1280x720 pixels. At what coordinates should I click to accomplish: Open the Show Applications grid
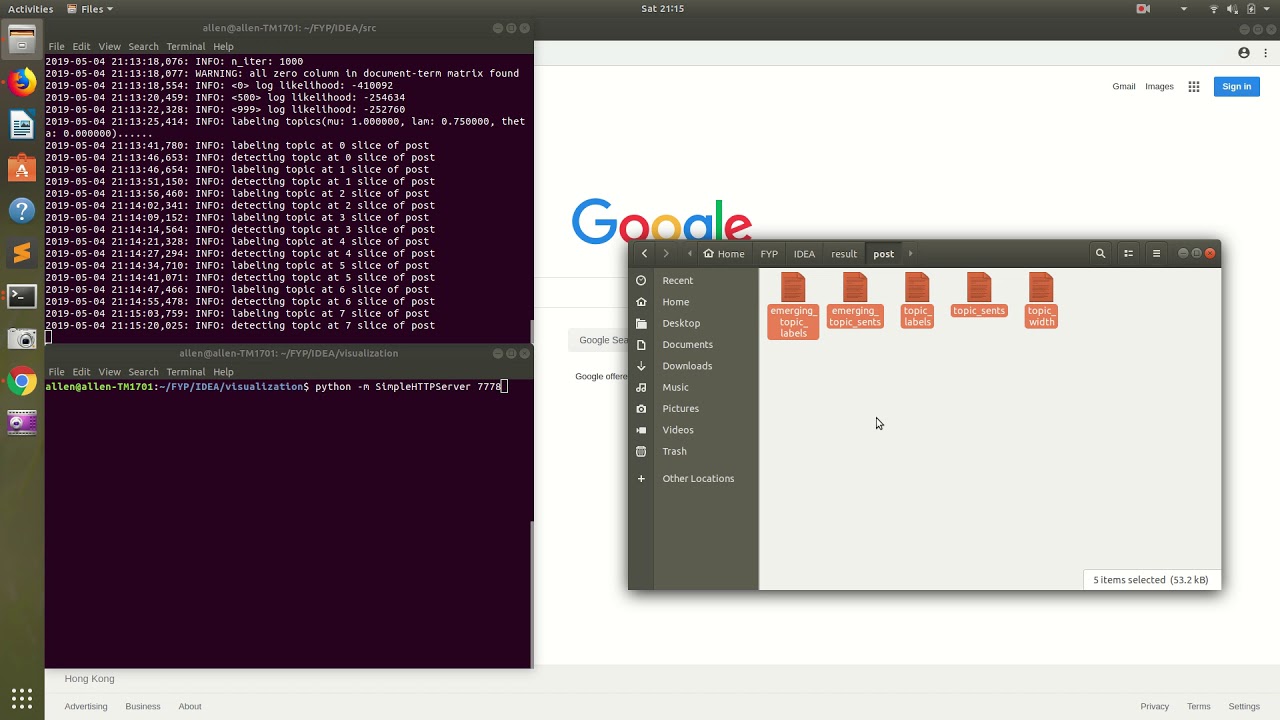[x=22, y=698]
